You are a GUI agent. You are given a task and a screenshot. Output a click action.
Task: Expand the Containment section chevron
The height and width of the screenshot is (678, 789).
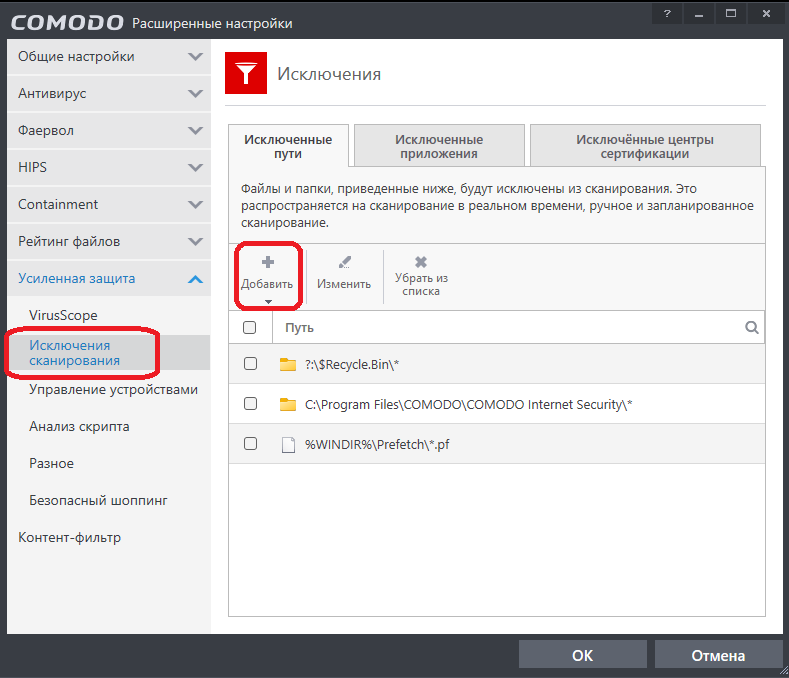point(195,205)
